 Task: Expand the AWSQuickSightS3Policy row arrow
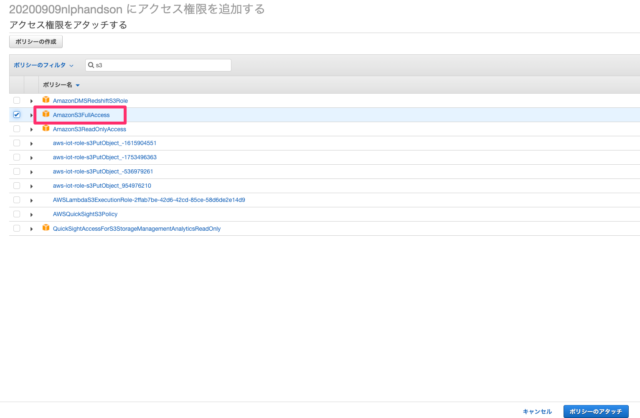tap(31, 215)
